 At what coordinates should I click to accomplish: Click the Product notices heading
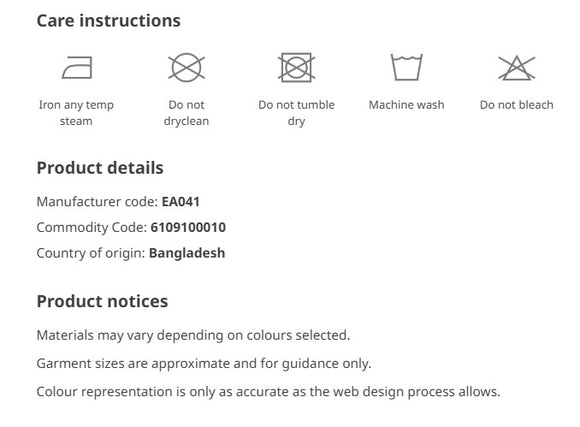coord(102,301)
